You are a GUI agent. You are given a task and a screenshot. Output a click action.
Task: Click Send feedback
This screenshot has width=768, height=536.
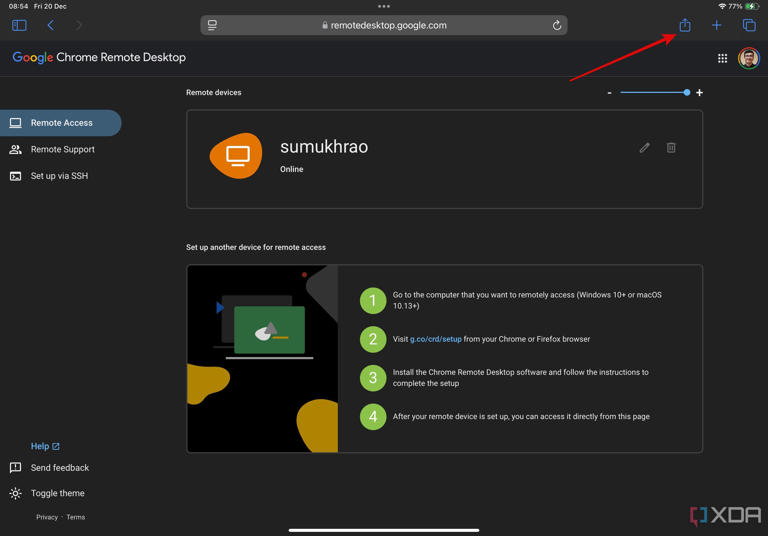pos(60,467)
